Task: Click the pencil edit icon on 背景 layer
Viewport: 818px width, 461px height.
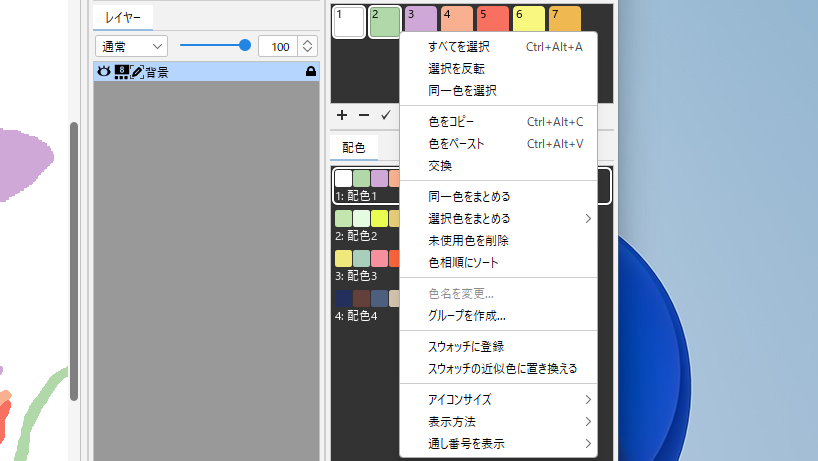Action: coord(137,72)
